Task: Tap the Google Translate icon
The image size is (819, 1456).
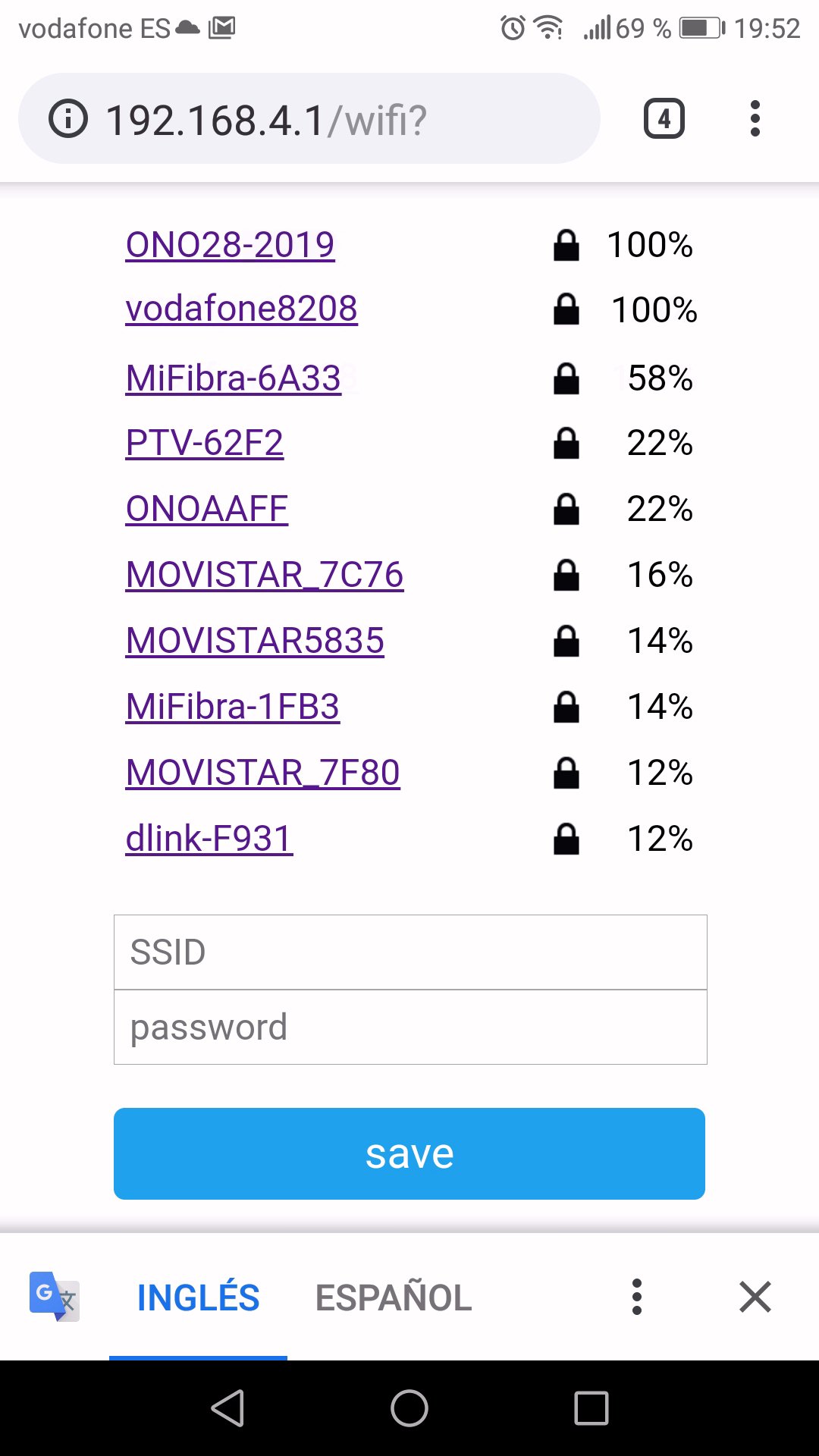Action: (x=54, y=1296)
